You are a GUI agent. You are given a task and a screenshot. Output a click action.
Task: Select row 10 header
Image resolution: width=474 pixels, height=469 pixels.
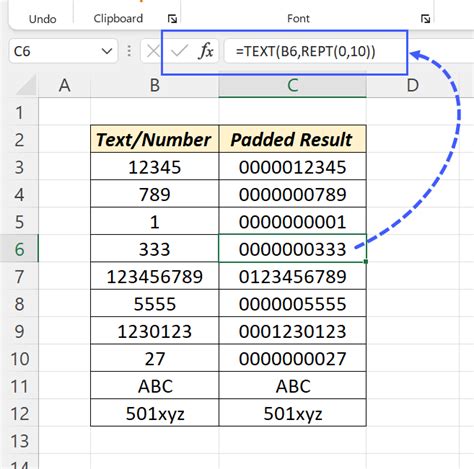click(x=19, y=358)
